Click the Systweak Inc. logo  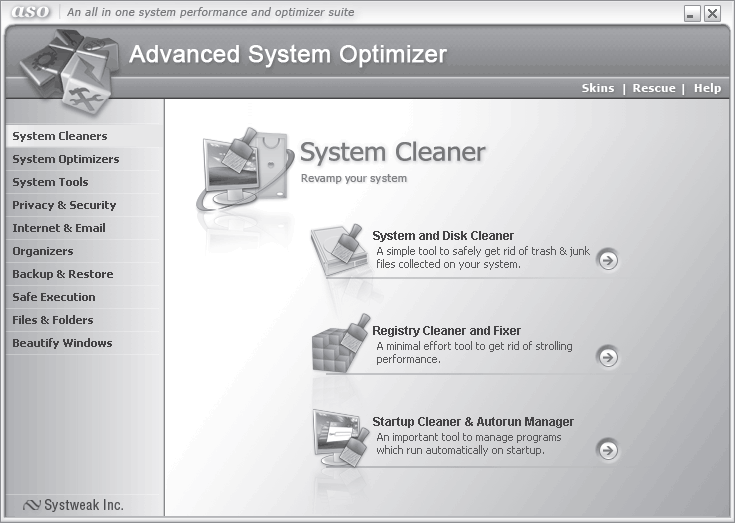[x=74, y=505]
